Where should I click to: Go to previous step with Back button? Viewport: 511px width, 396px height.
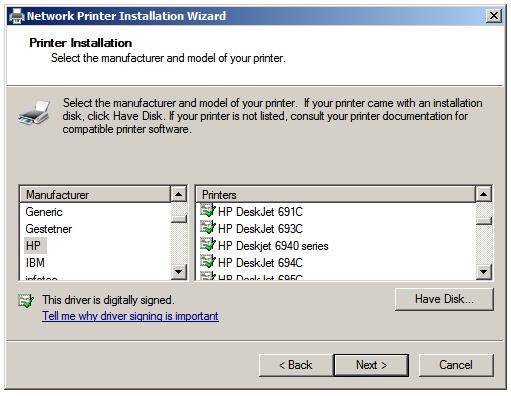tap(296, 365)
